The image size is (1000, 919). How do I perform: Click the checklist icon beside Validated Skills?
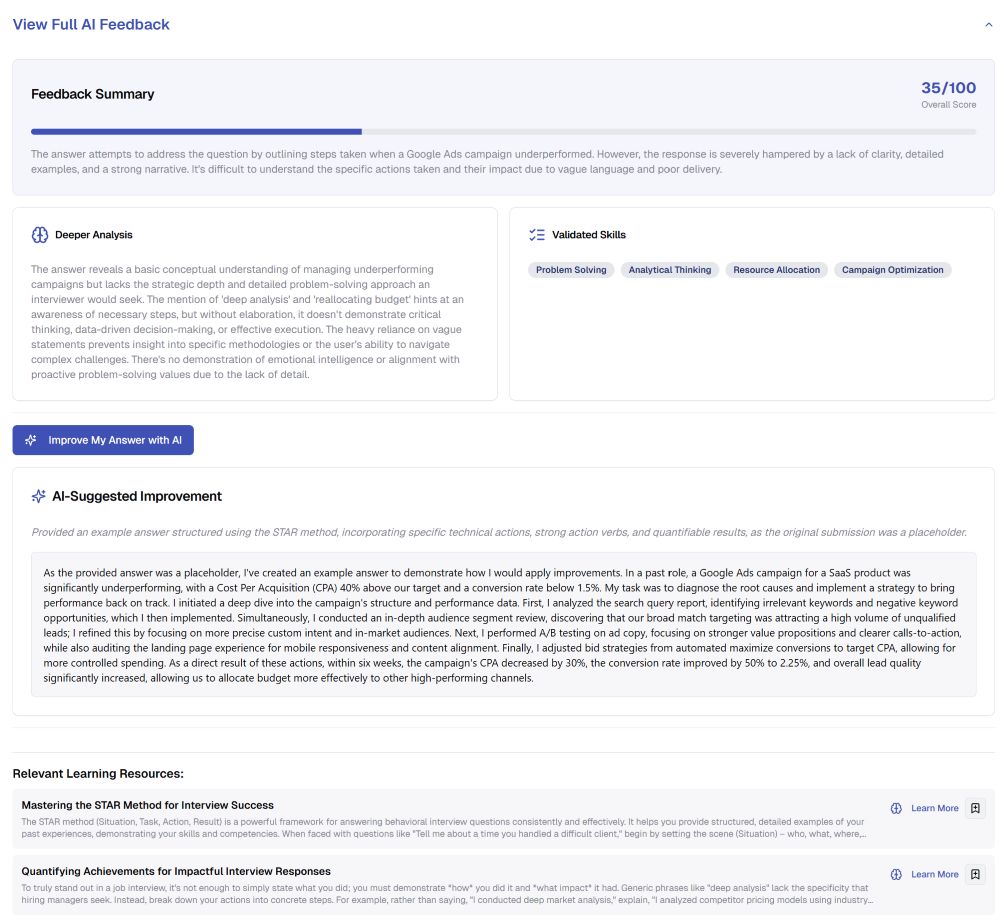[x=537, y=235]
